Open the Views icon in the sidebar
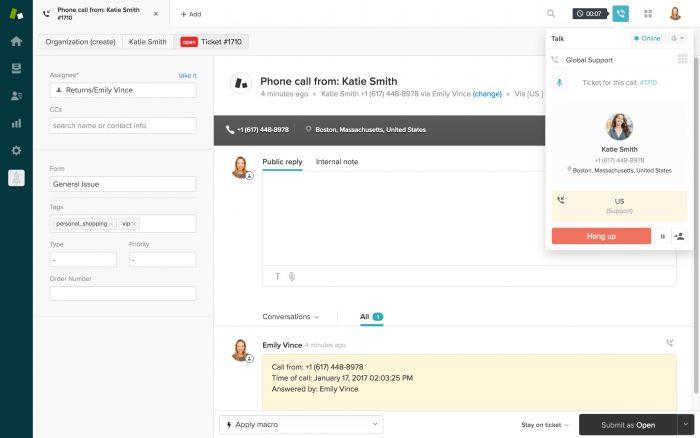 click(16, 68)
